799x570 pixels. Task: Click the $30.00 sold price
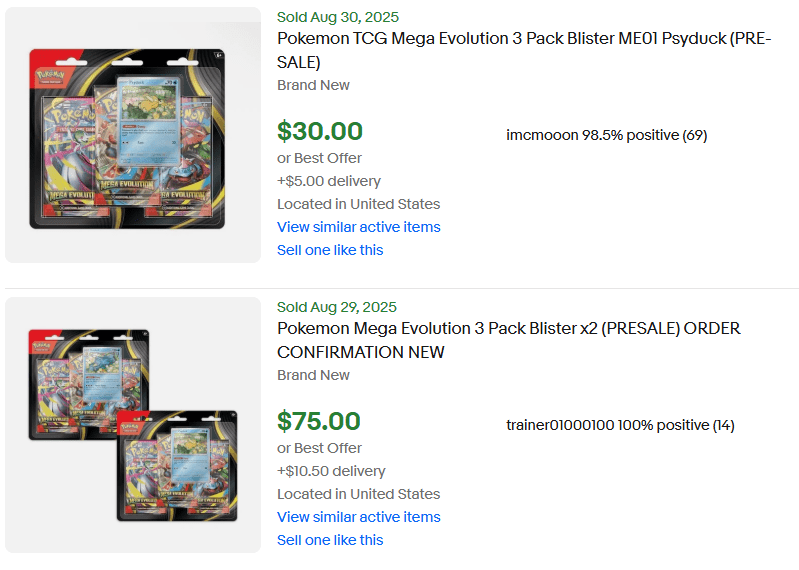click(320, 131)
